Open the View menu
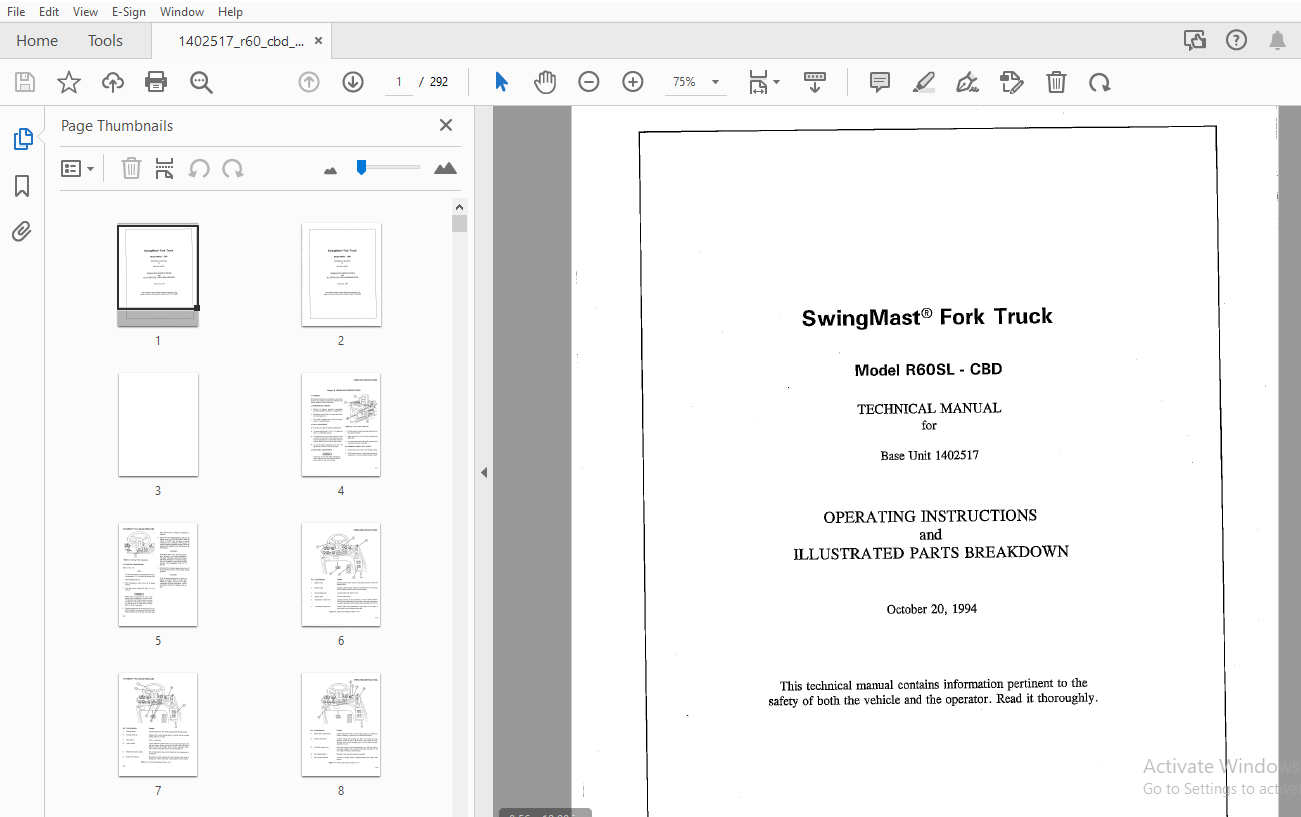1301x817 pixels. pyautogui.click(x=85, y=11)
